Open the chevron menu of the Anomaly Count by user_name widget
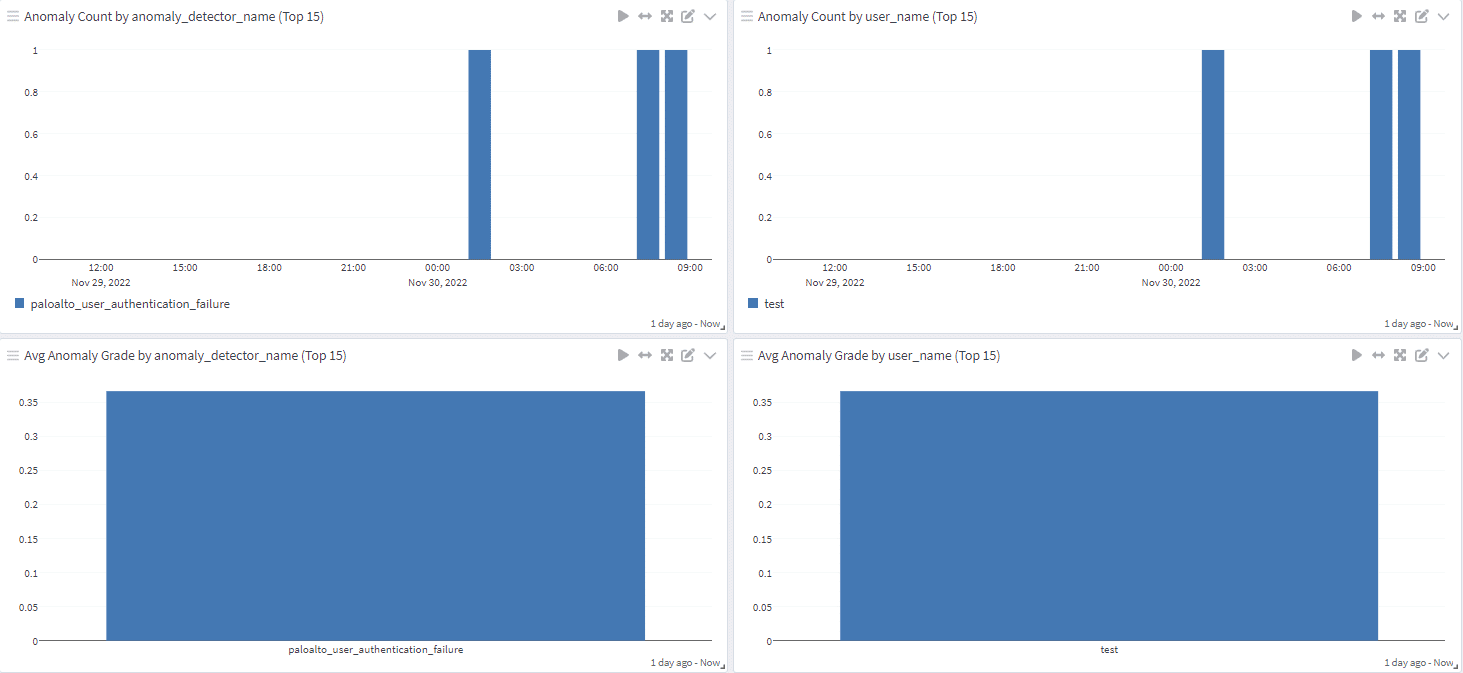Viewport: 1463px width, 673px height. point(1443,17)
